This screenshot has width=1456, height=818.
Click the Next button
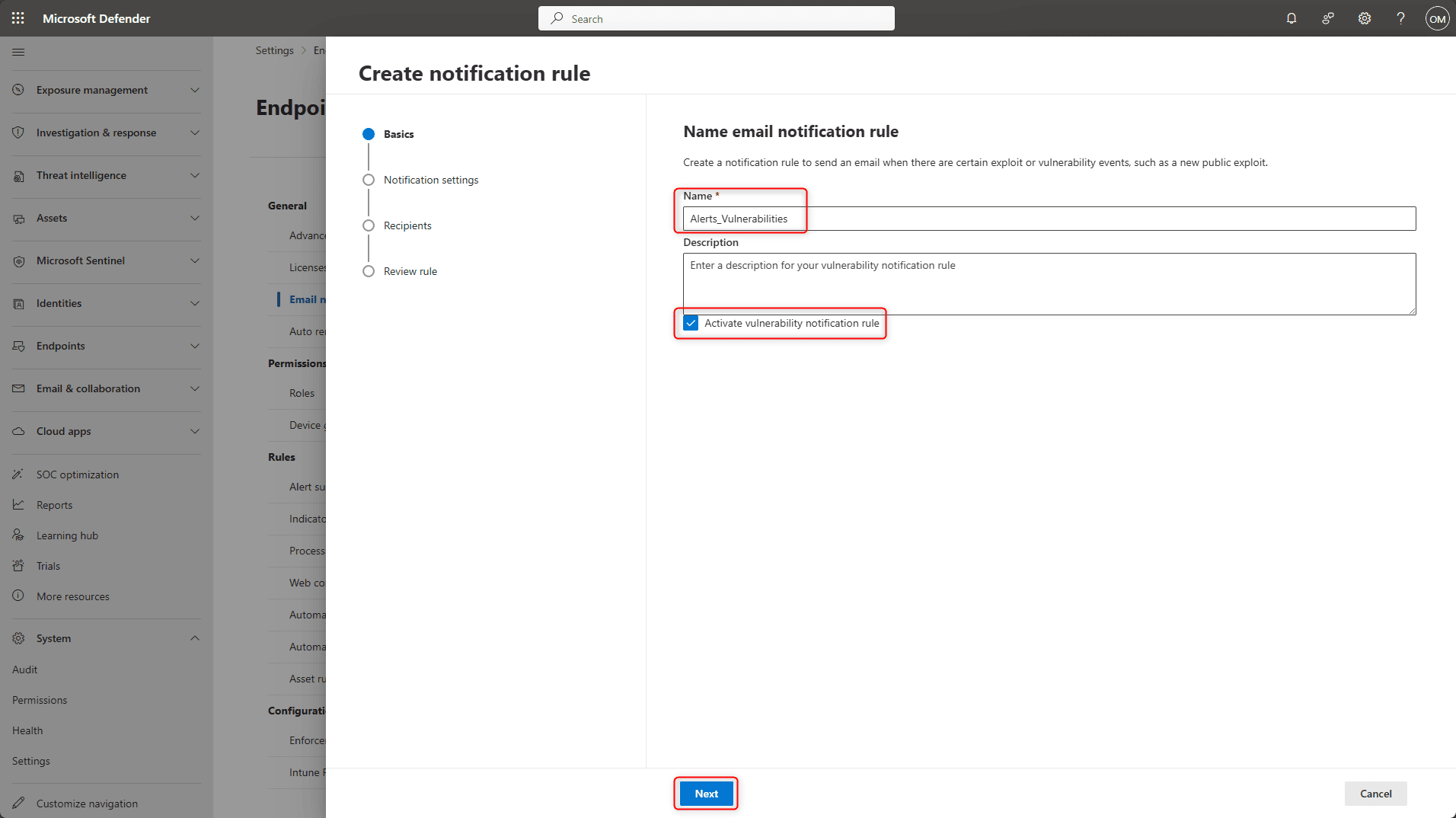[x=706, y=794]
